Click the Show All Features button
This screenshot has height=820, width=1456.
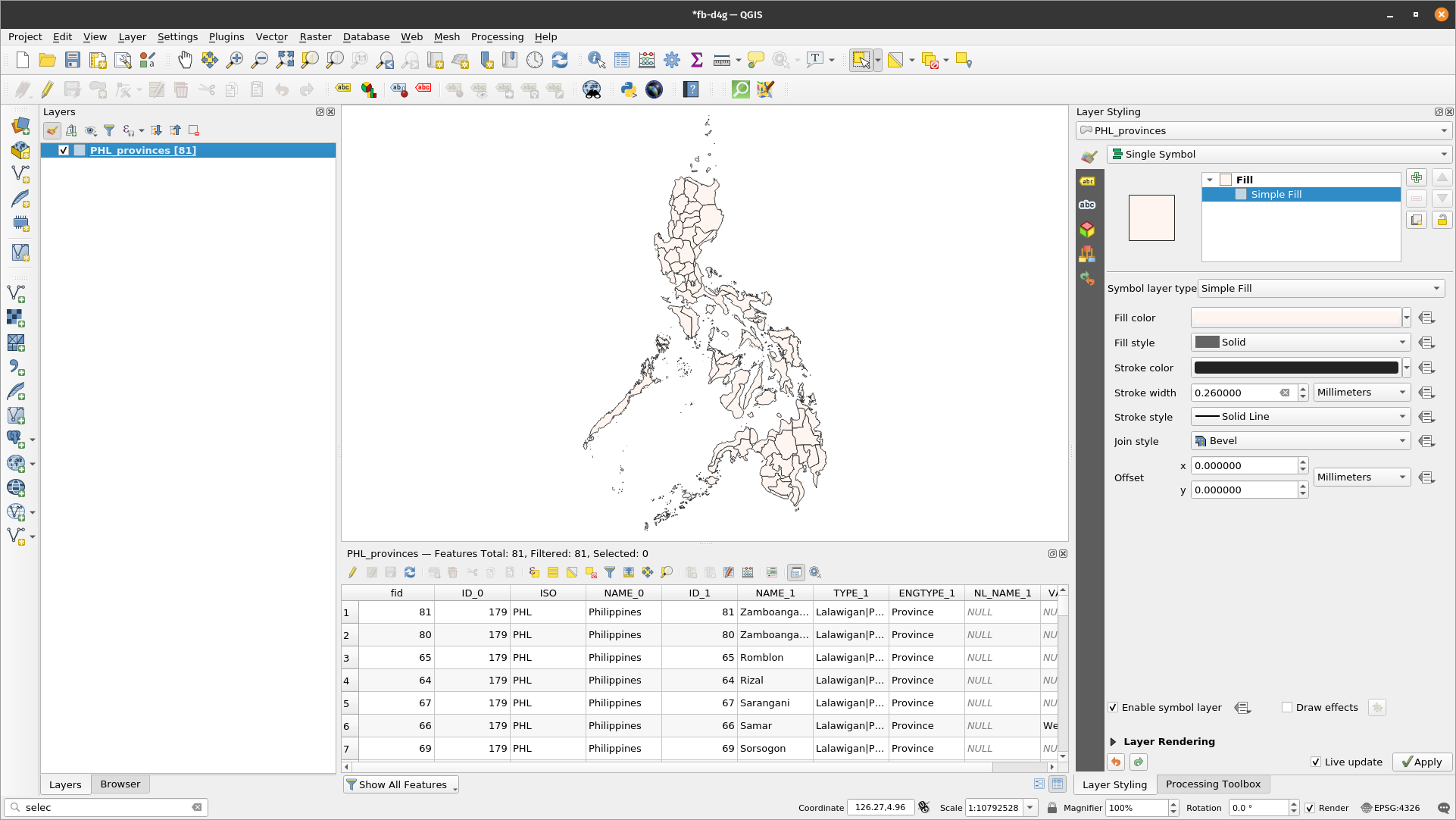(x=401, y=784)
